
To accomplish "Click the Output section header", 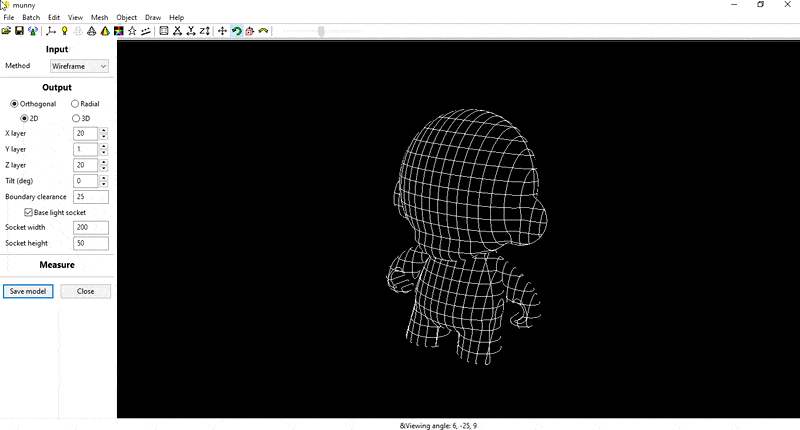I will click(x=57, y=88).
